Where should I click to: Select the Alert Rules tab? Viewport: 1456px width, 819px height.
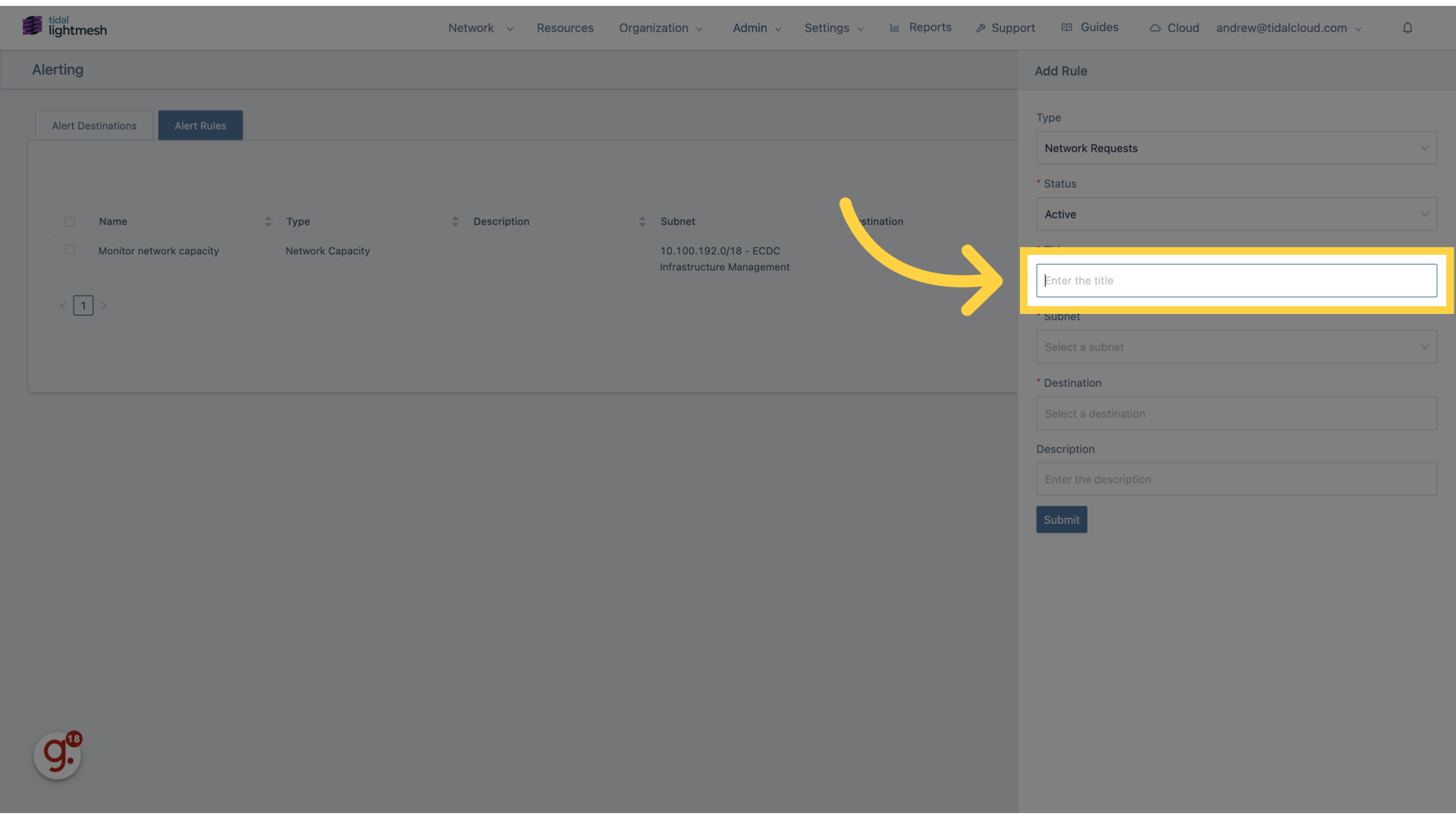click(x=200, y=125)
